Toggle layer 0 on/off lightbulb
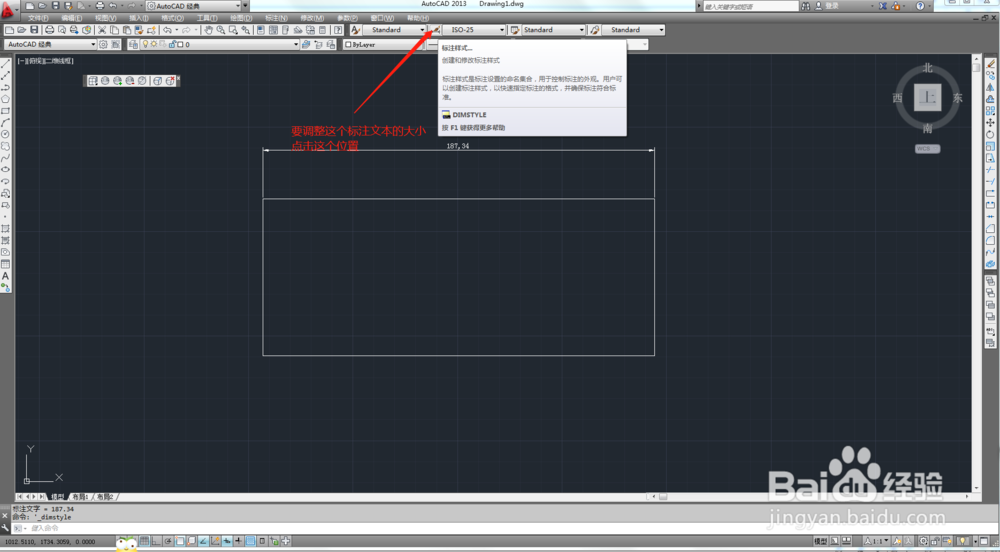Viewport: 1000px width, 552px height. click(145, 45)
